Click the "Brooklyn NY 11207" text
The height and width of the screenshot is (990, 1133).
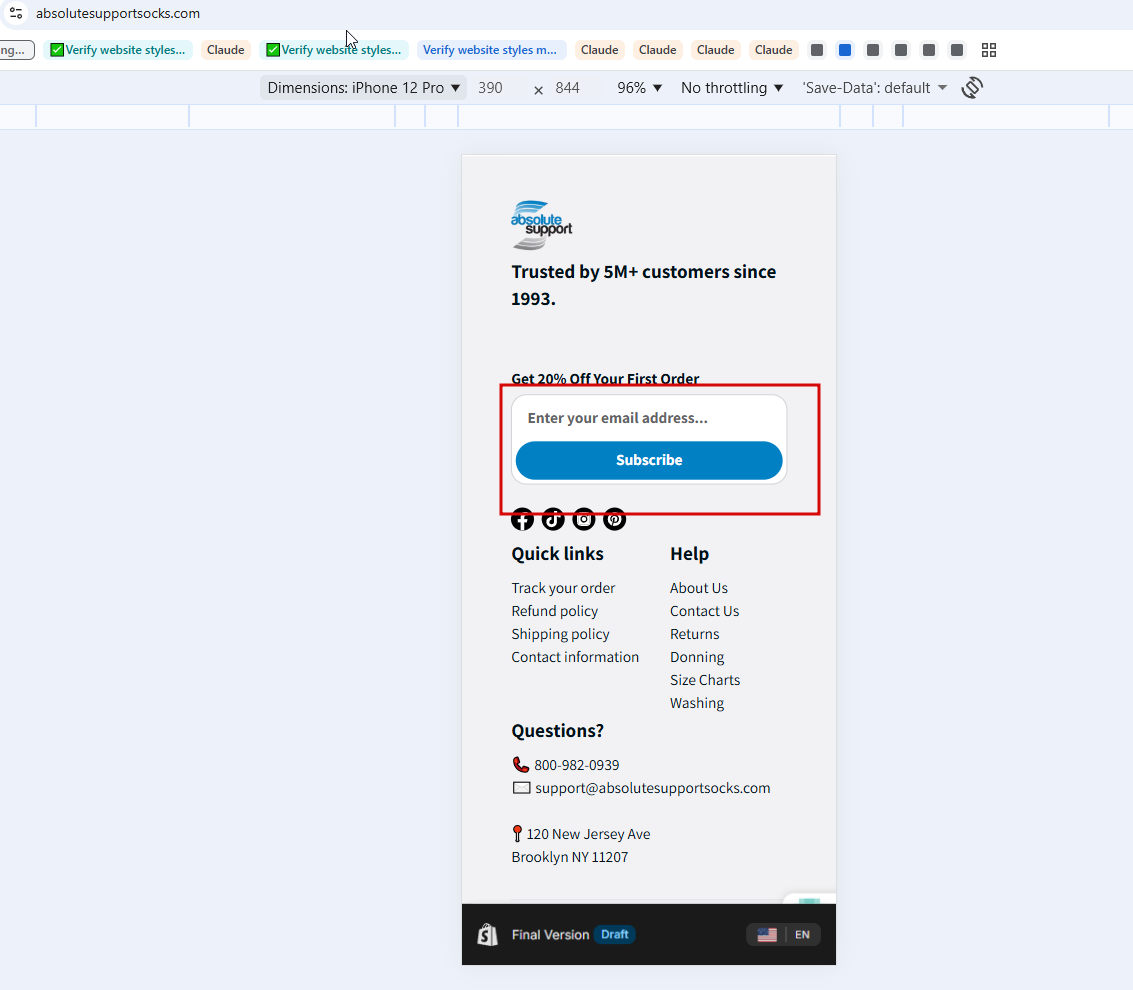tap(569, 857)
